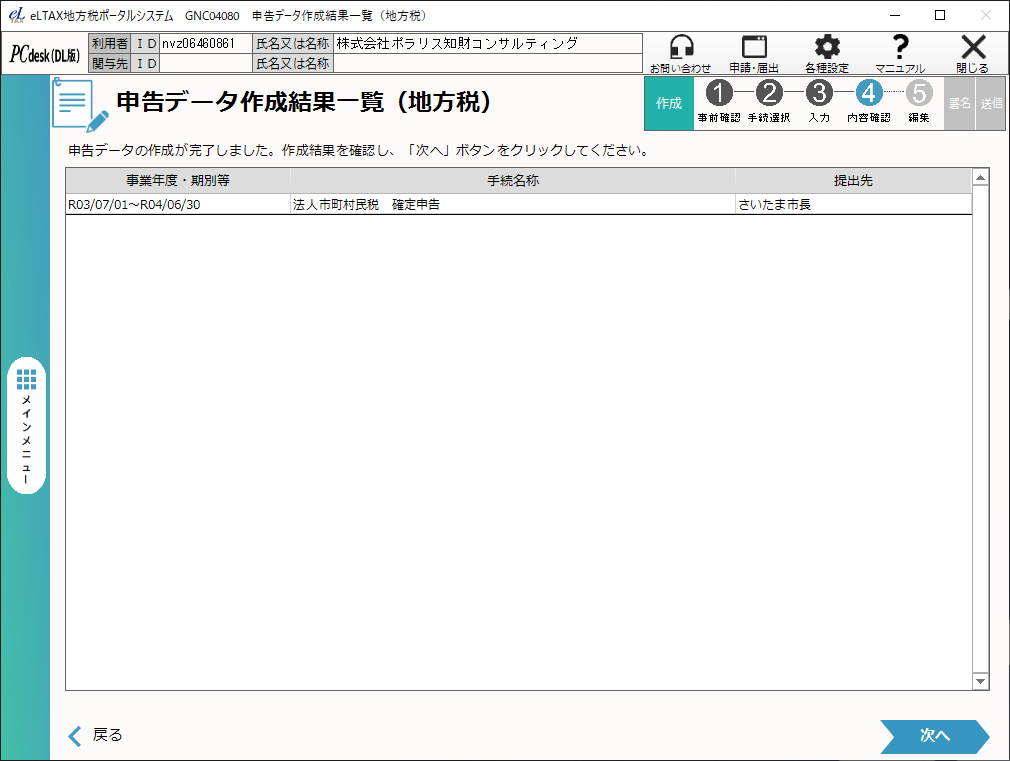Go to step 2 手続選択
Image resolution: width=1010 pixels, height=761 pixels.
pos(769,102)
